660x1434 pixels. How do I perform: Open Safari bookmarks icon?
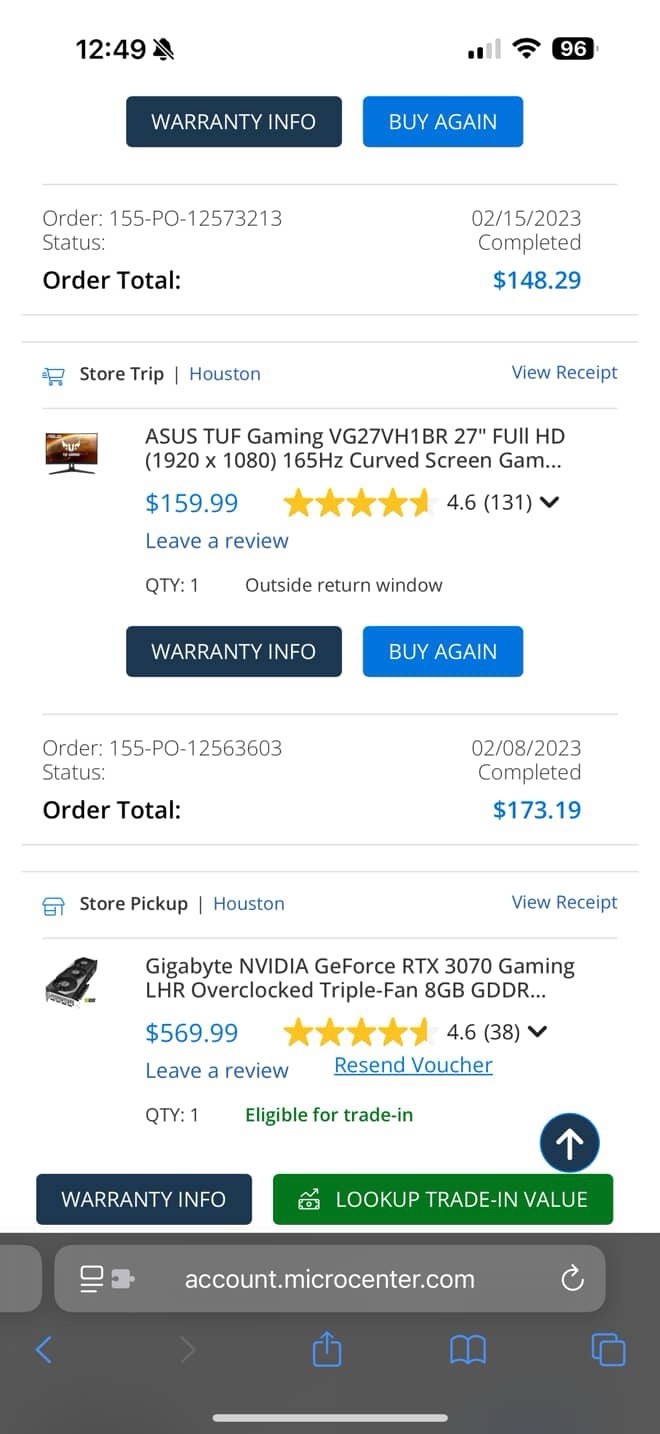[467, 1350]
